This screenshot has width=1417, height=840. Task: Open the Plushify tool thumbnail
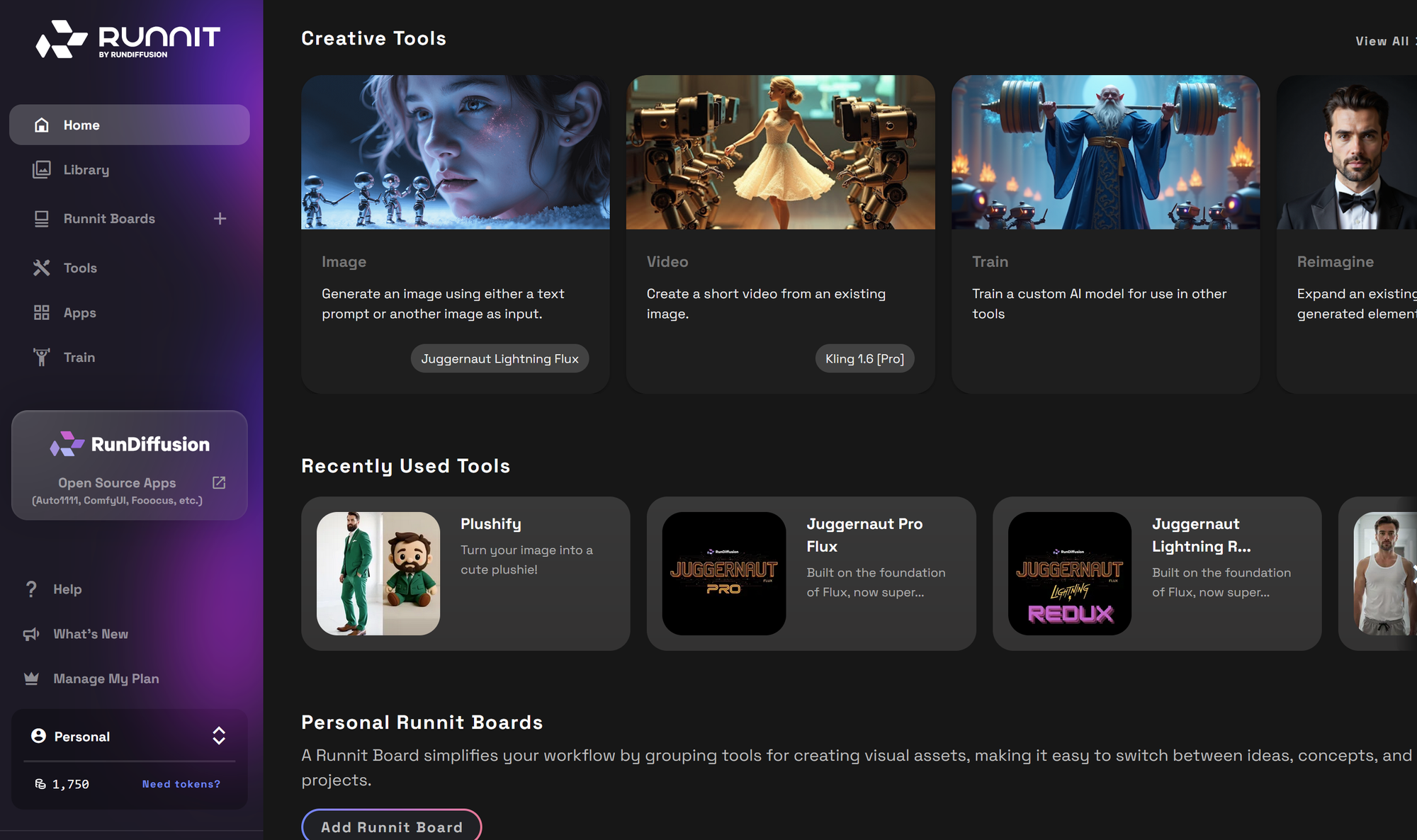coord(378,573)
